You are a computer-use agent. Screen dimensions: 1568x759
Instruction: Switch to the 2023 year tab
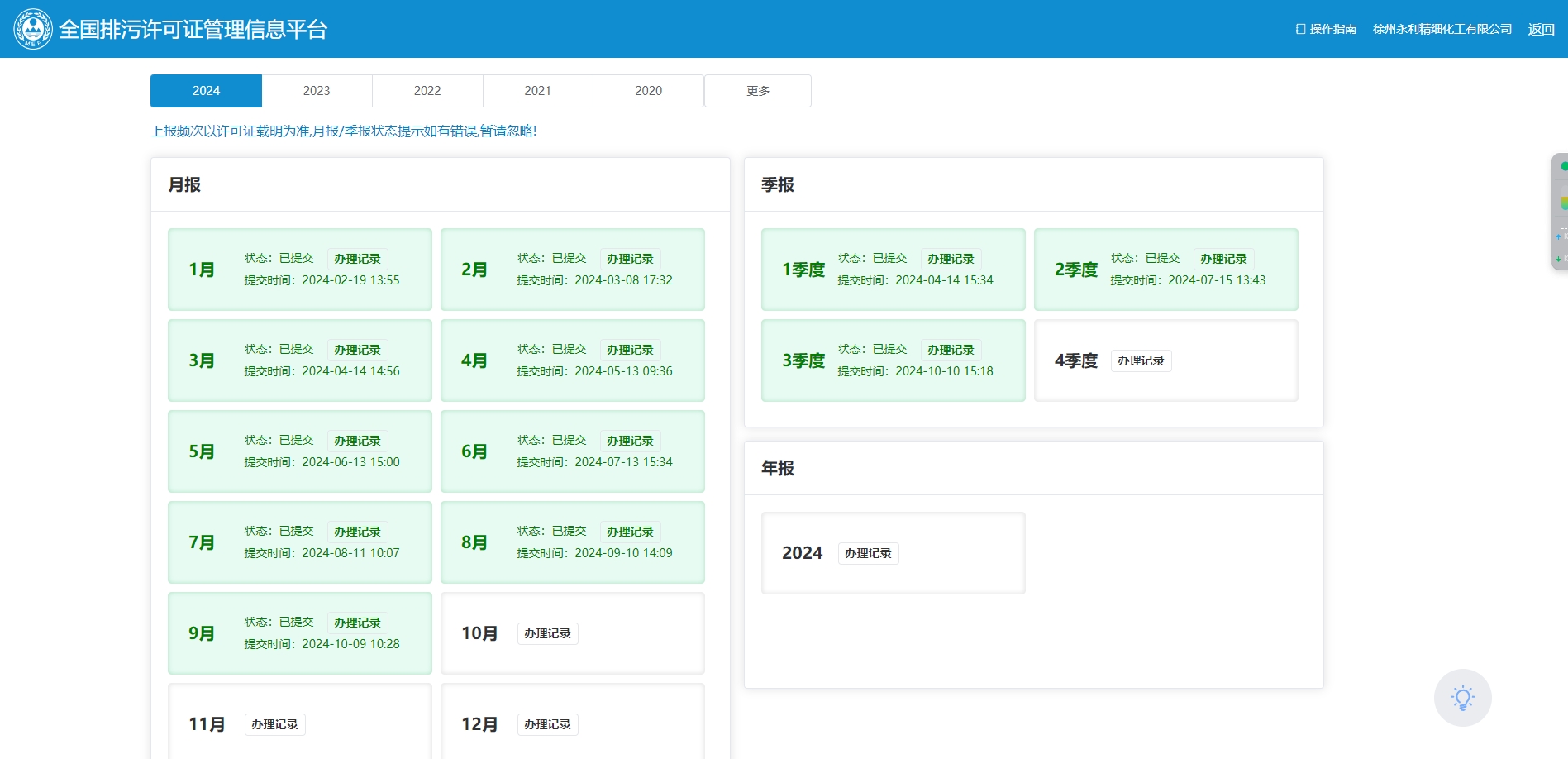(317, 91)
